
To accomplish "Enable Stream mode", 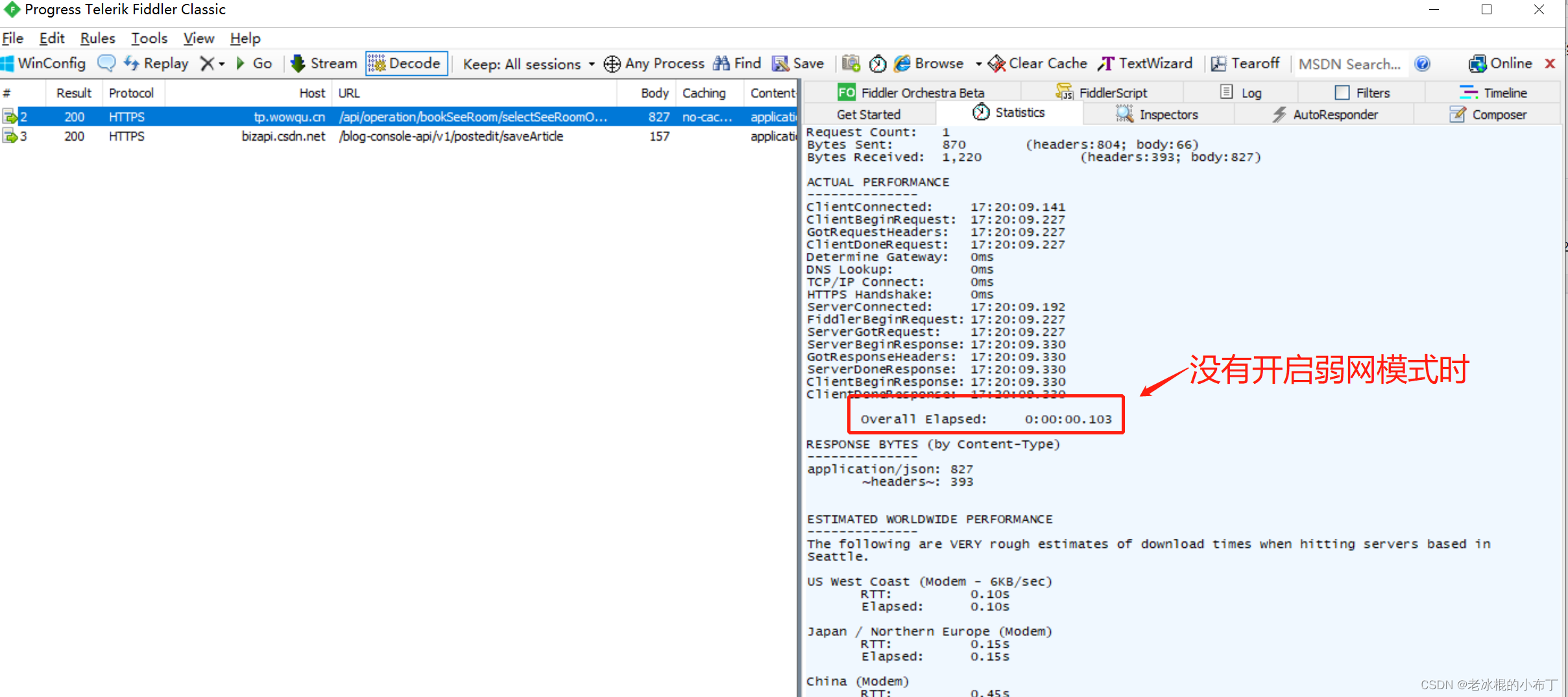I will click(323, 63).
